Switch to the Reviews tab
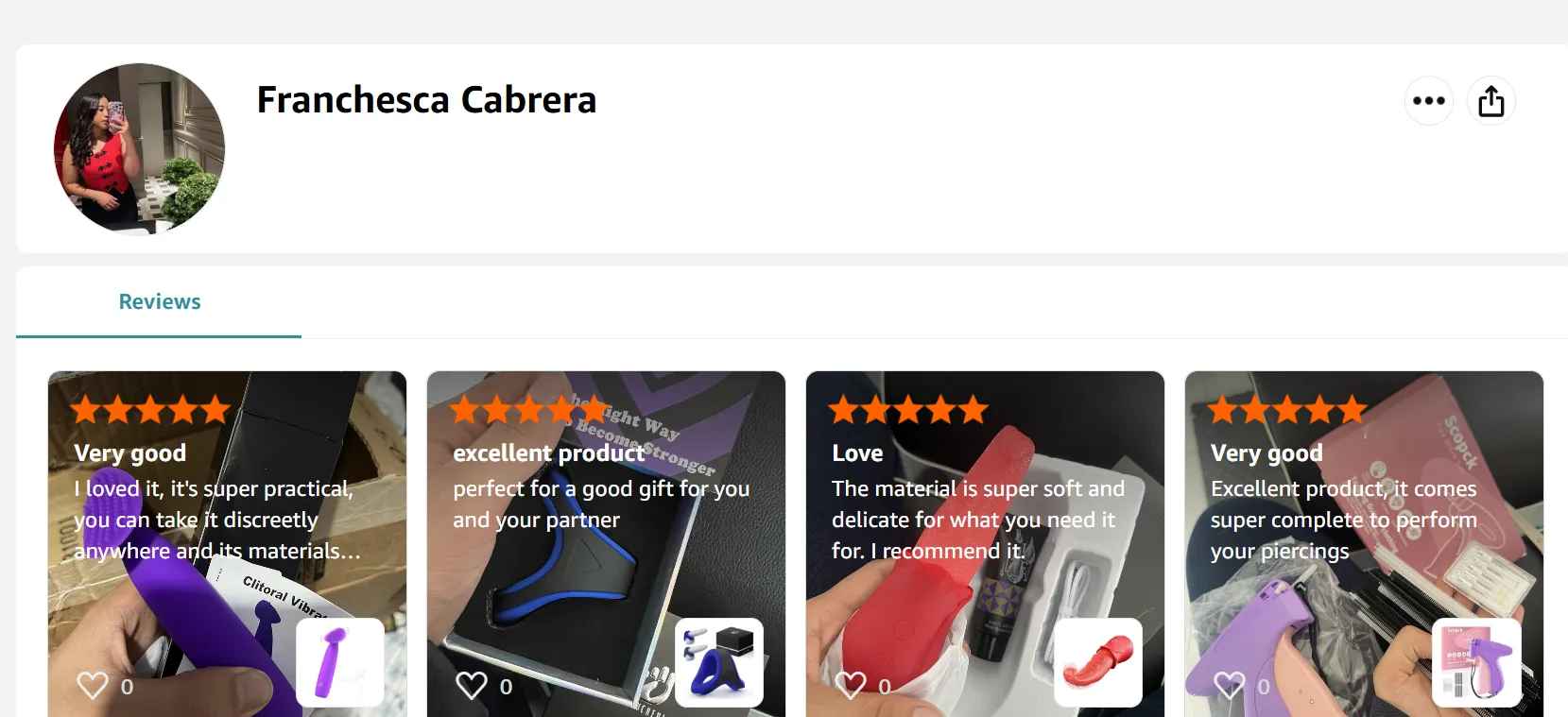Viewport: 1568px width, 717px height. 159,302
